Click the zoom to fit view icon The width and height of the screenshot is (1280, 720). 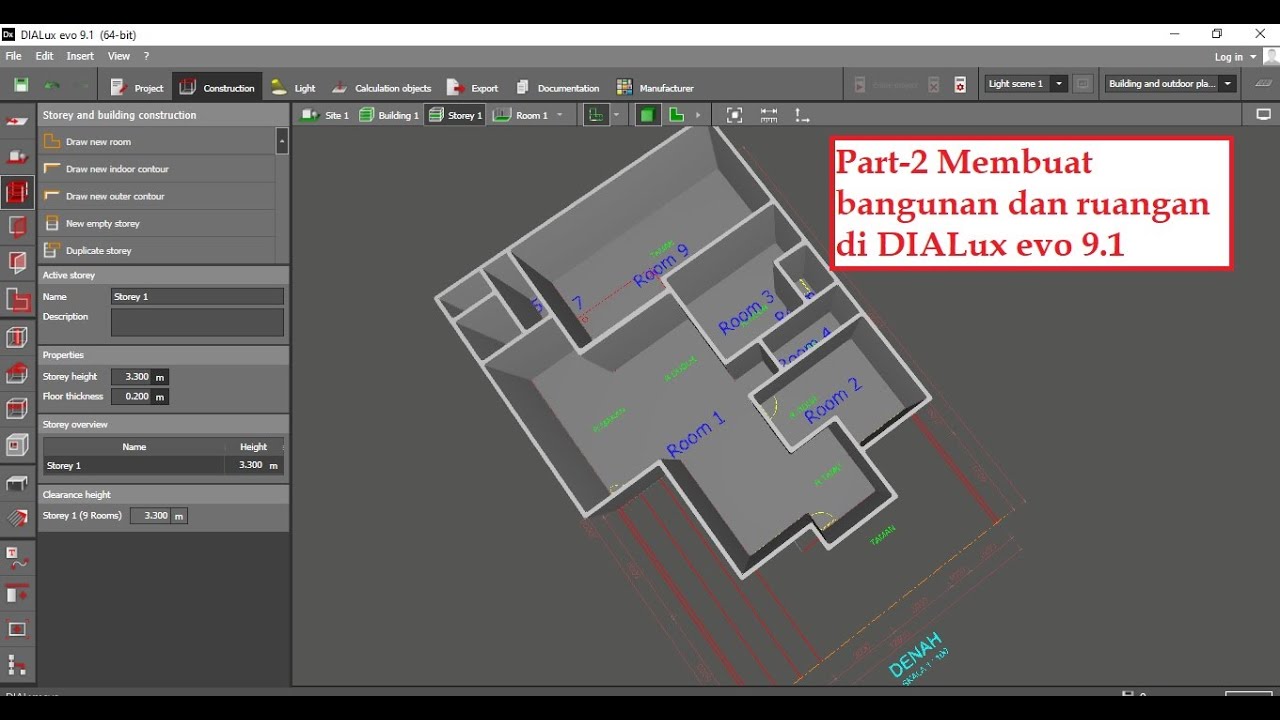(734, 115)
